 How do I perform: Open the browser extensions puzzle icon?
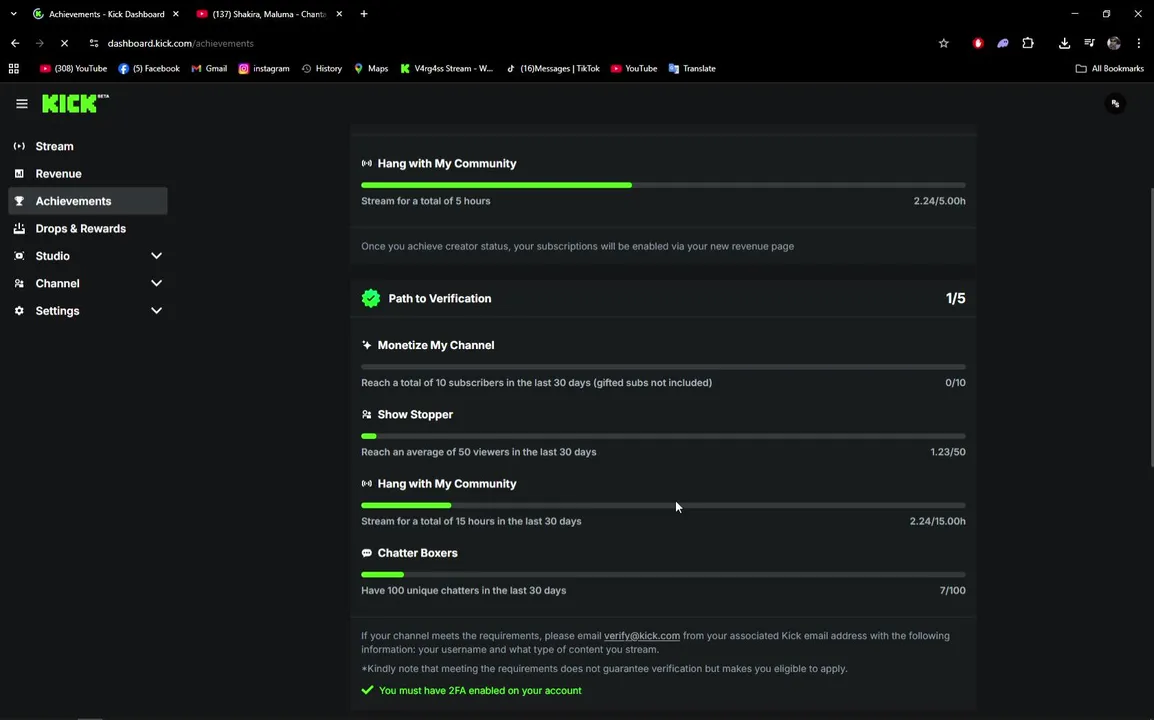1028,43
